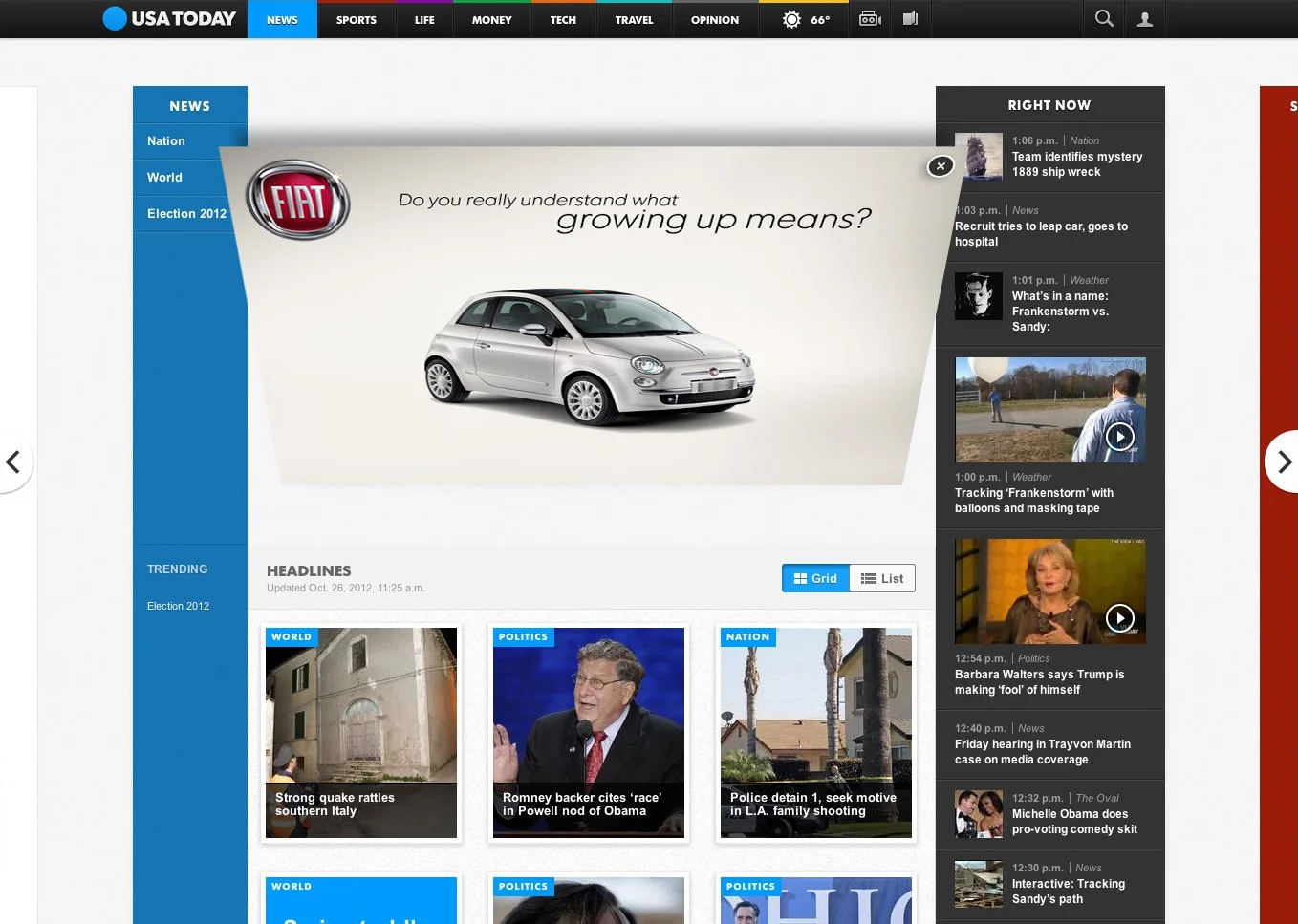Viewport: 1298px width, 924px height.
Task: Click the Michelle Obama thumbnail
Action: (979, 814)
